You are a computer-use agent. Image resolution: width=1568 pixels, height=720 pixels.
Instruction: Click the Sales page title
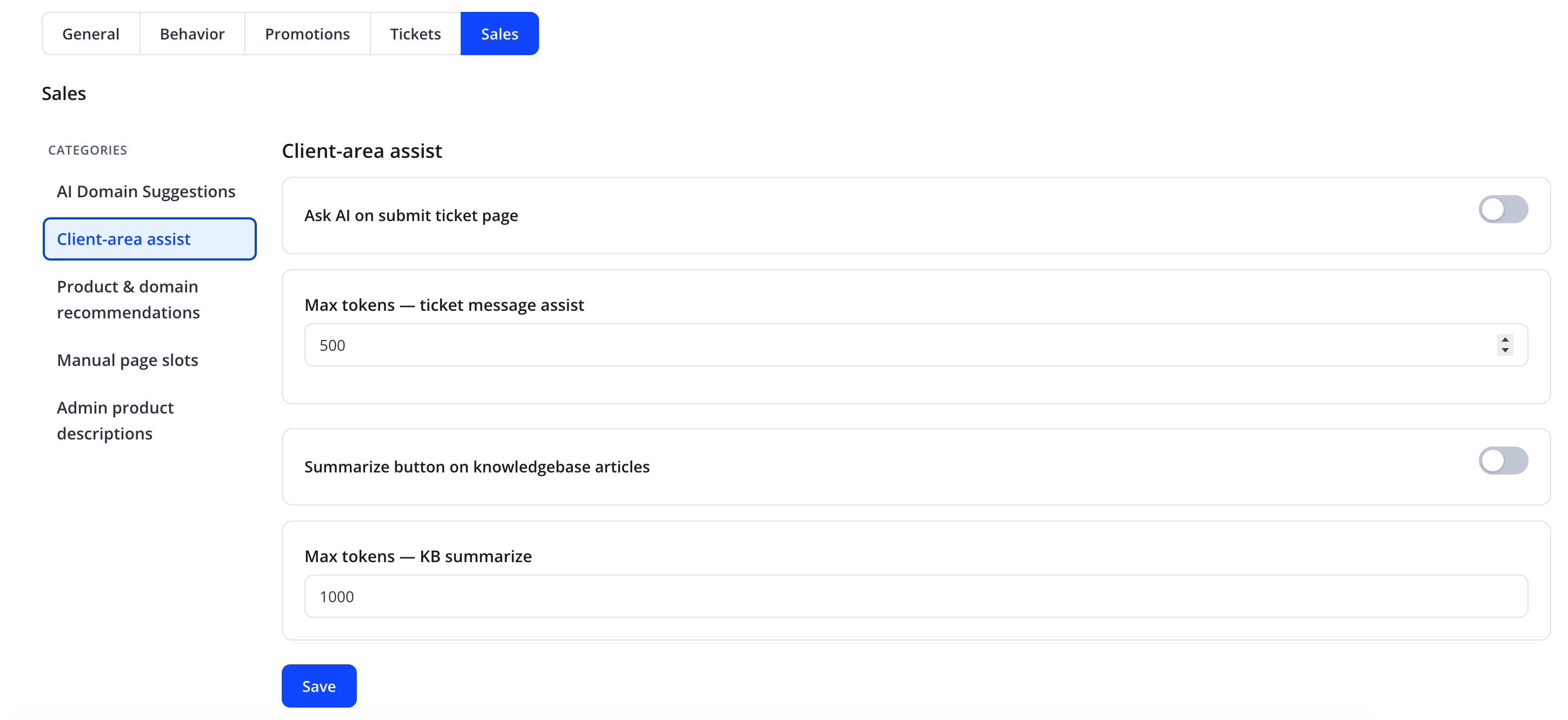pyautogui.click(x=64, y=94)
